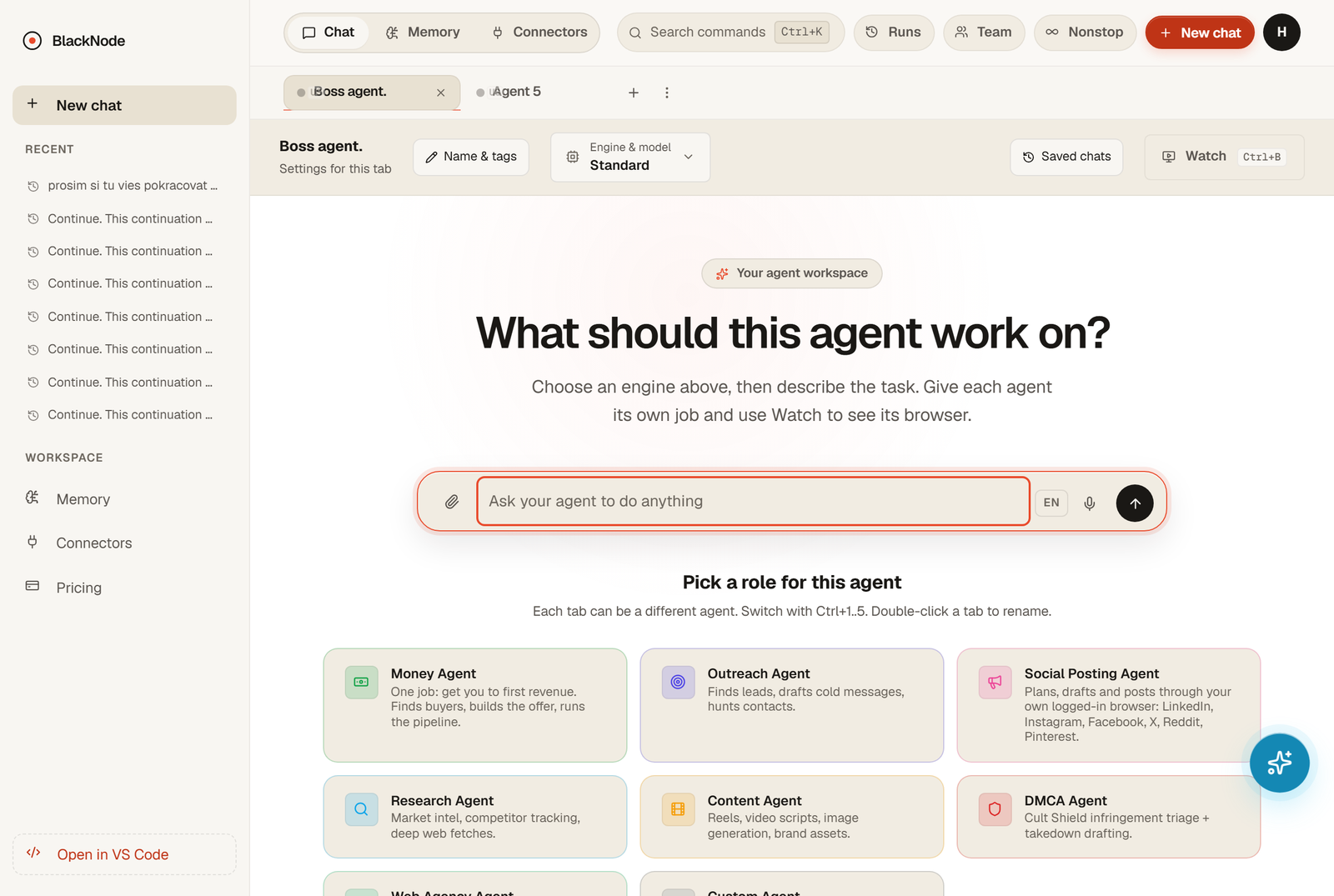Click the microphone voice input icon
This screenshot has width=1334, height=896.
pyautogui.click(x=1089, y=503)
